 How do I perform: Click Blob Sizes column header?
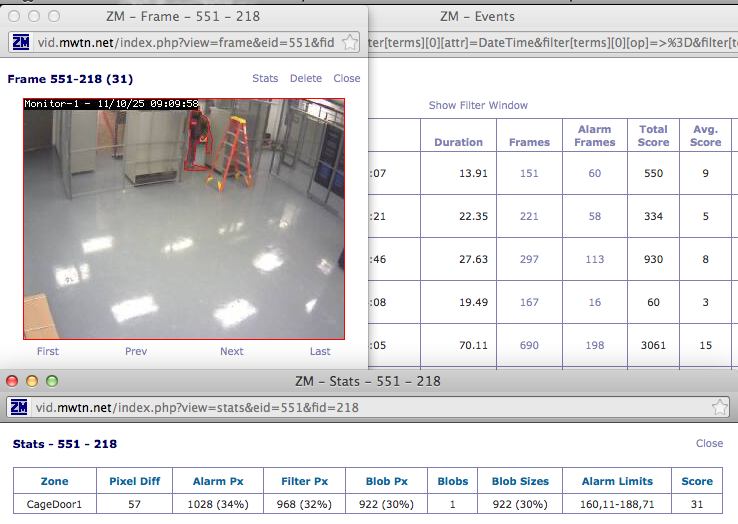tap(520, 481)
